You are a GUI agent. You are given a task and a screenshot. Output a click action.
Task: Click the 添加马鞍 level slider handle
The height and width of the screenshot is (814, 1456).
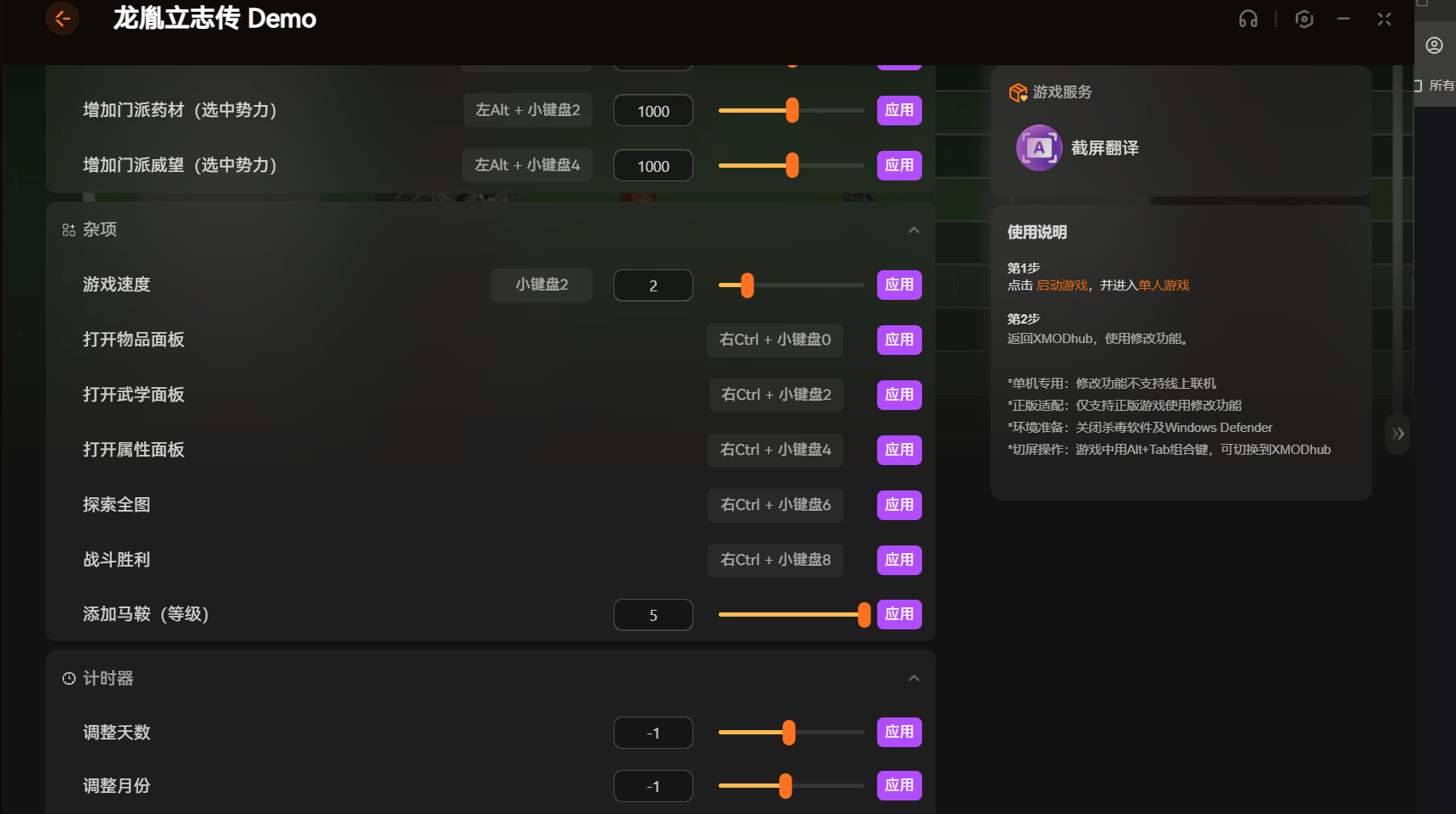pyautogui.click(x=864, y=615)
